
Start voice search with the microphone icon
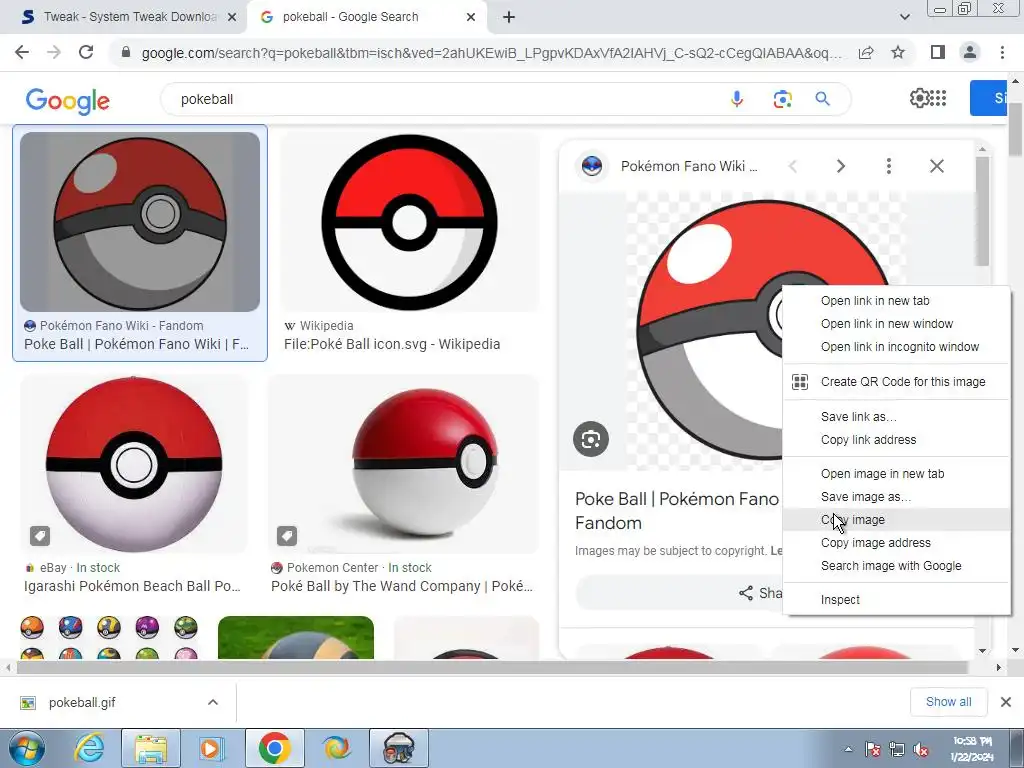[x=737, y=99]
